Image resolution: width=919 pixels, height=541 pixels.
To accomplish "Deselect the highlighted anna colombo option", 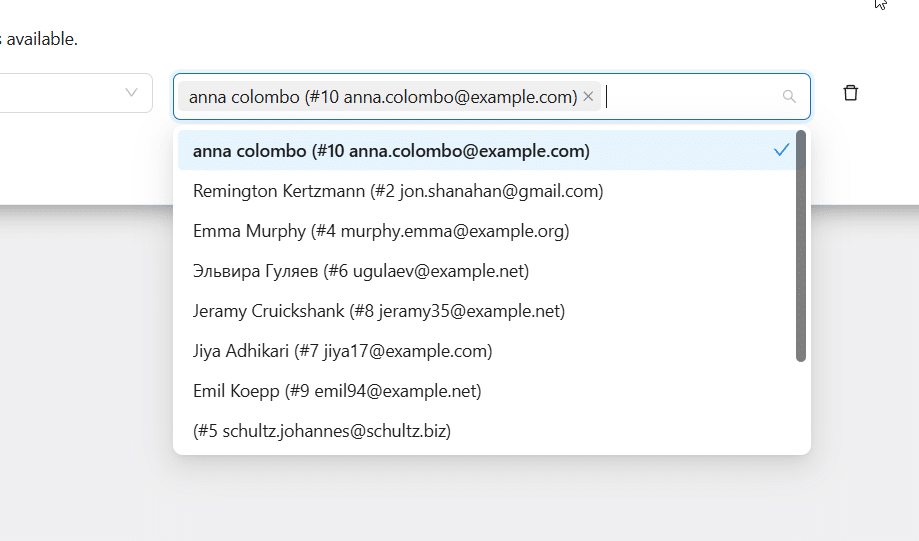I will click(x=390, y=151).
